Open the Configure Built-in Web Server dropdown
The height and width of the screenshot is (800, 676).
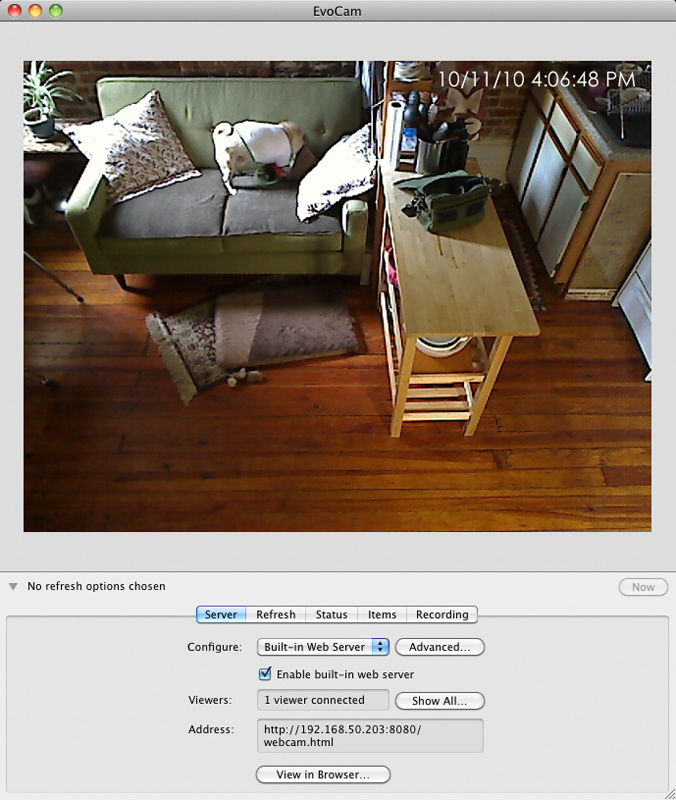pos(323,647)
